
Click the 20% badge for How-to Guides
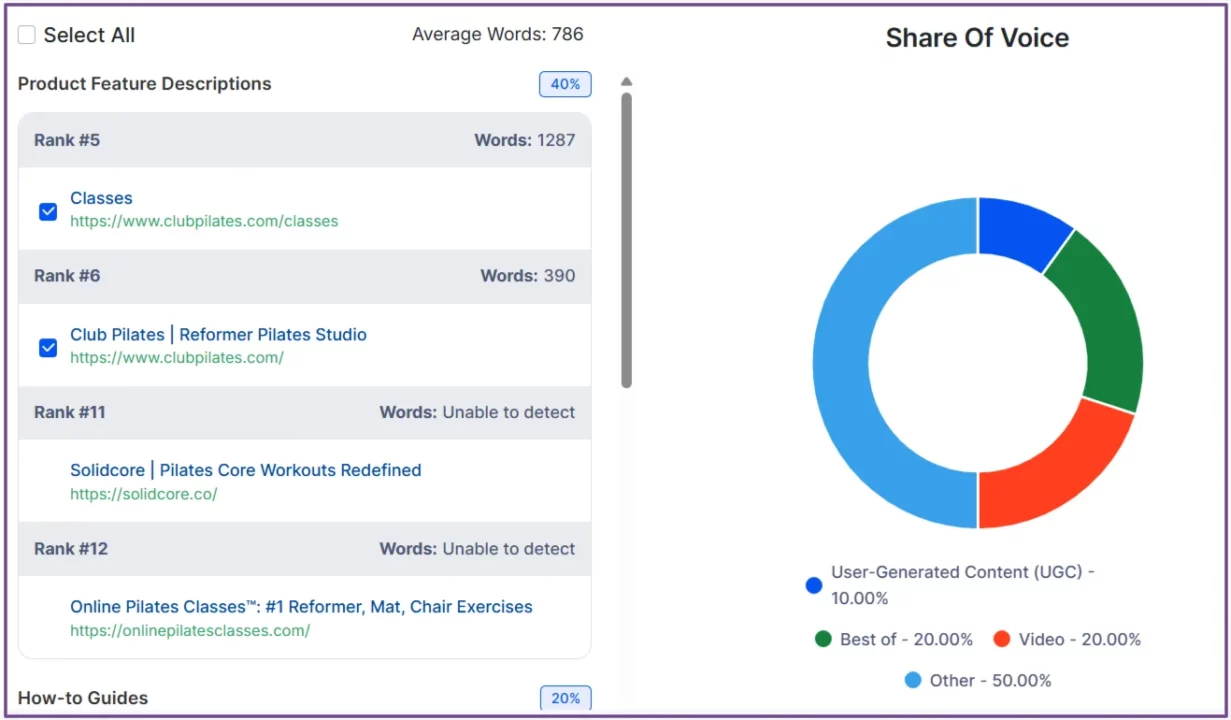pos(566,698)
